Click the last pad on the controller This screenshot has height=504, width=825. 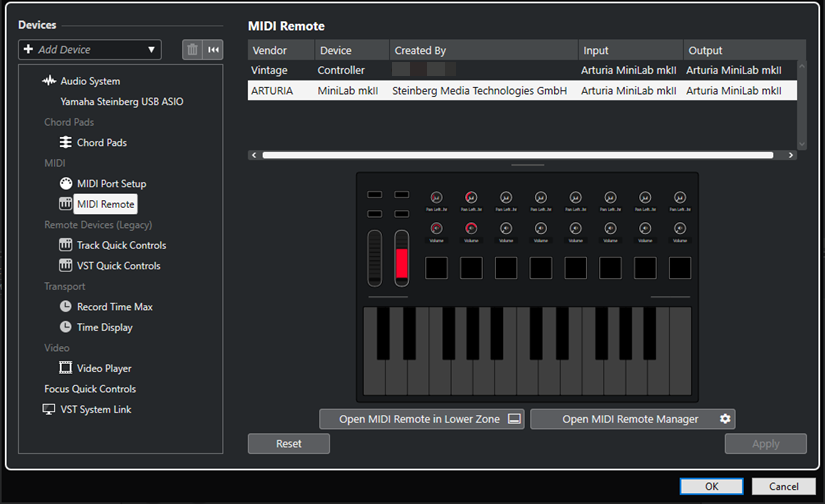[x=680, y=268]
